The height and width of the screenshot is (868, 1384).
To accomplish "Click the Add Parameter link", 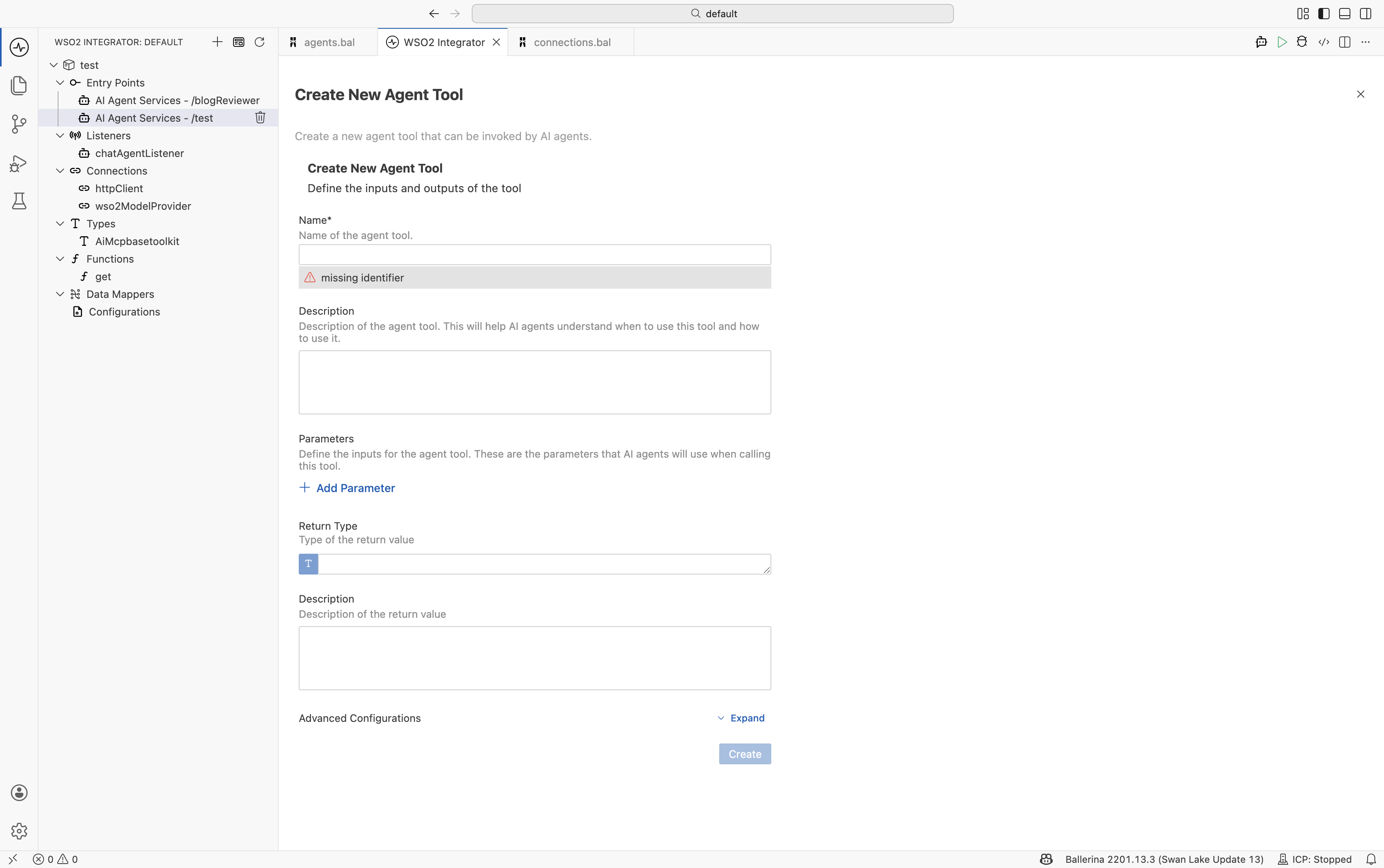I will tap(347, 488).
